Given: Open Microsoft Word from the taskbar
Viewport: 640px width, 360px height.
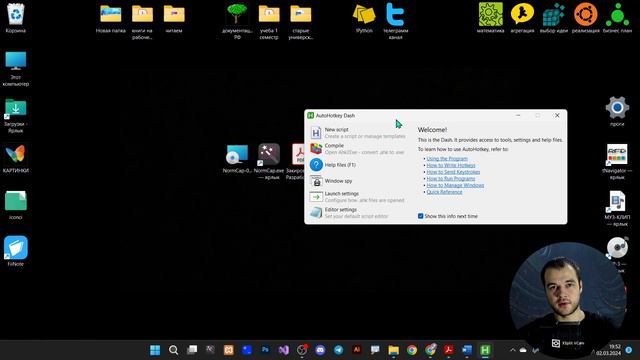Looking at the screenshot, I should (467, 350).
